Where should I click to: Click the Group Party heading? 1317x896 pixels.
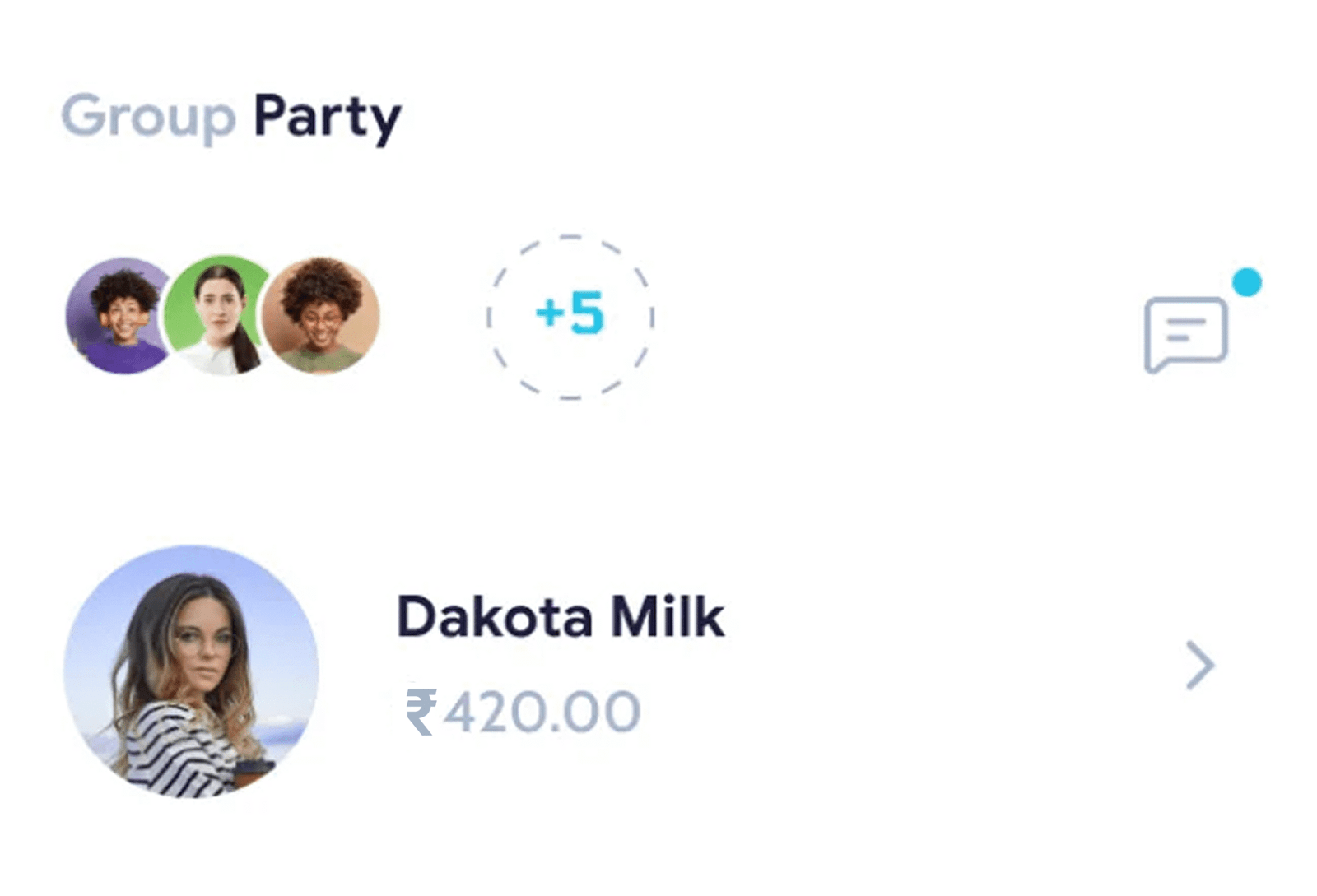click(x=231, y=116)
